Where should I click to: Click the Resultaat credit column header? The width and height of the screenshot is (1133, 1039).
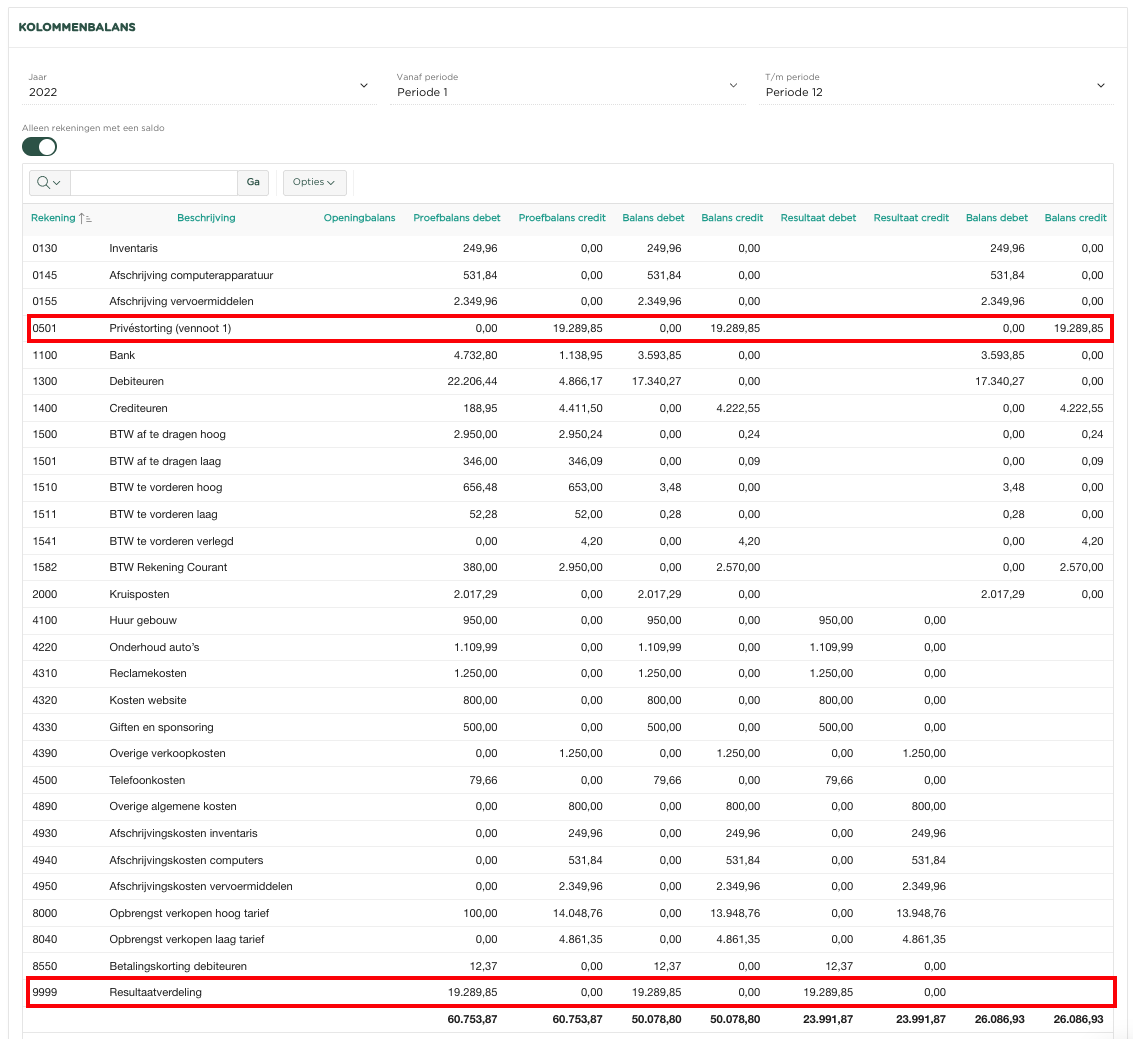click(x=911, y=218)
